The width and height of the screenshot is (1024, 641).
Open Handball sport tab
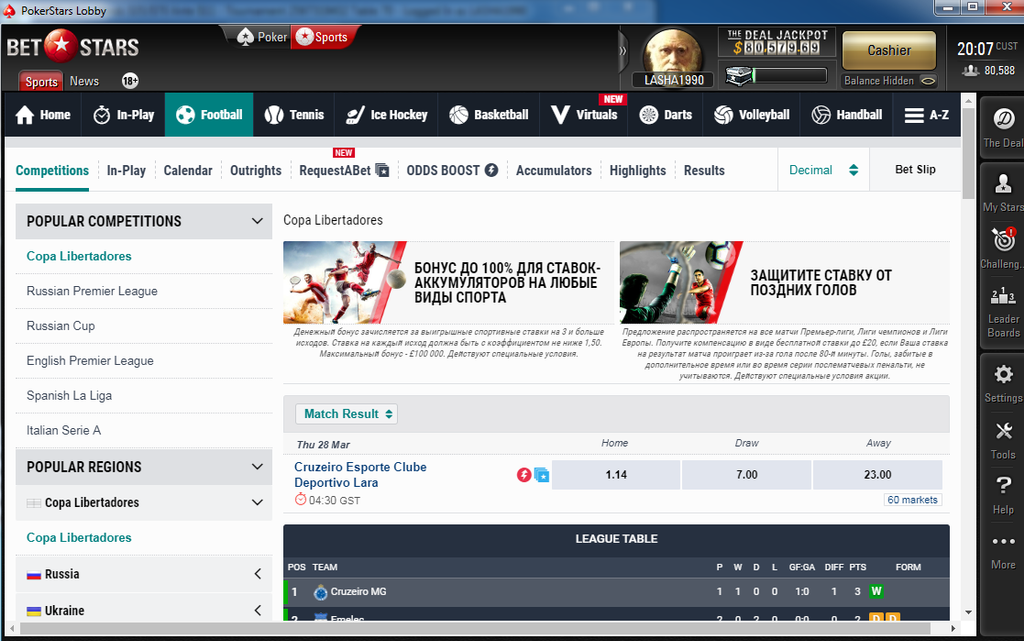(847, 115)
